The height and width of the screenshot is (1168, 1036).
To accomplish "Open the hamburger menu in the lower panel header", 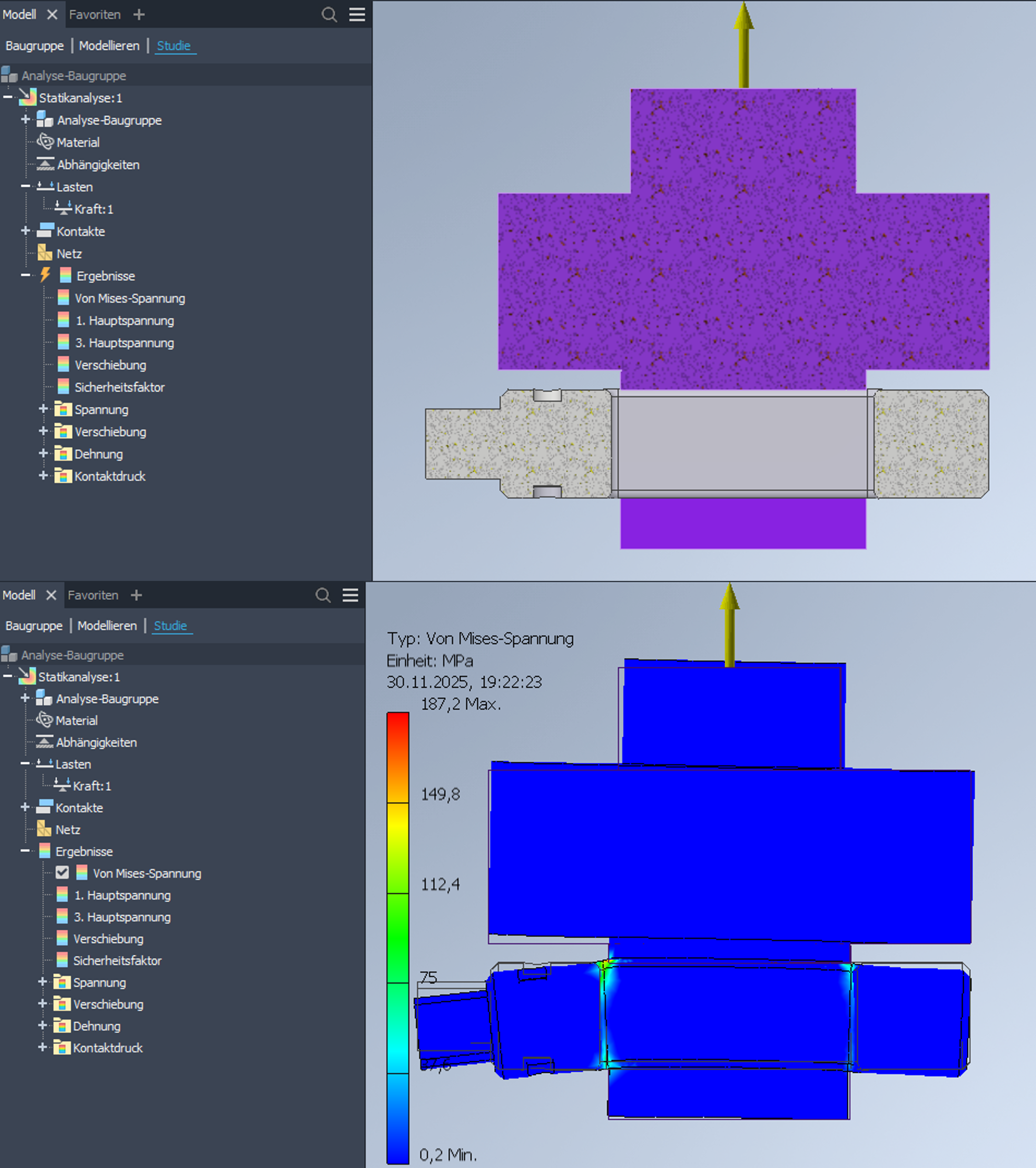I will click(x=350, y=595).
